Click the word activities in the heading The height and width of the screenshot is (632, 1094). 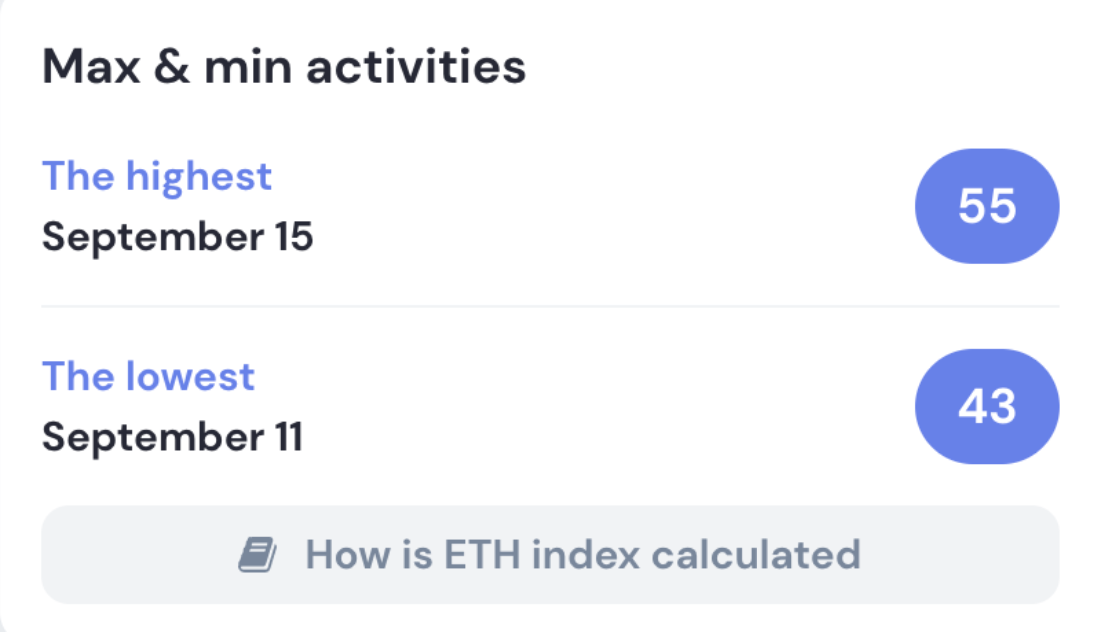tap(416, 67)
